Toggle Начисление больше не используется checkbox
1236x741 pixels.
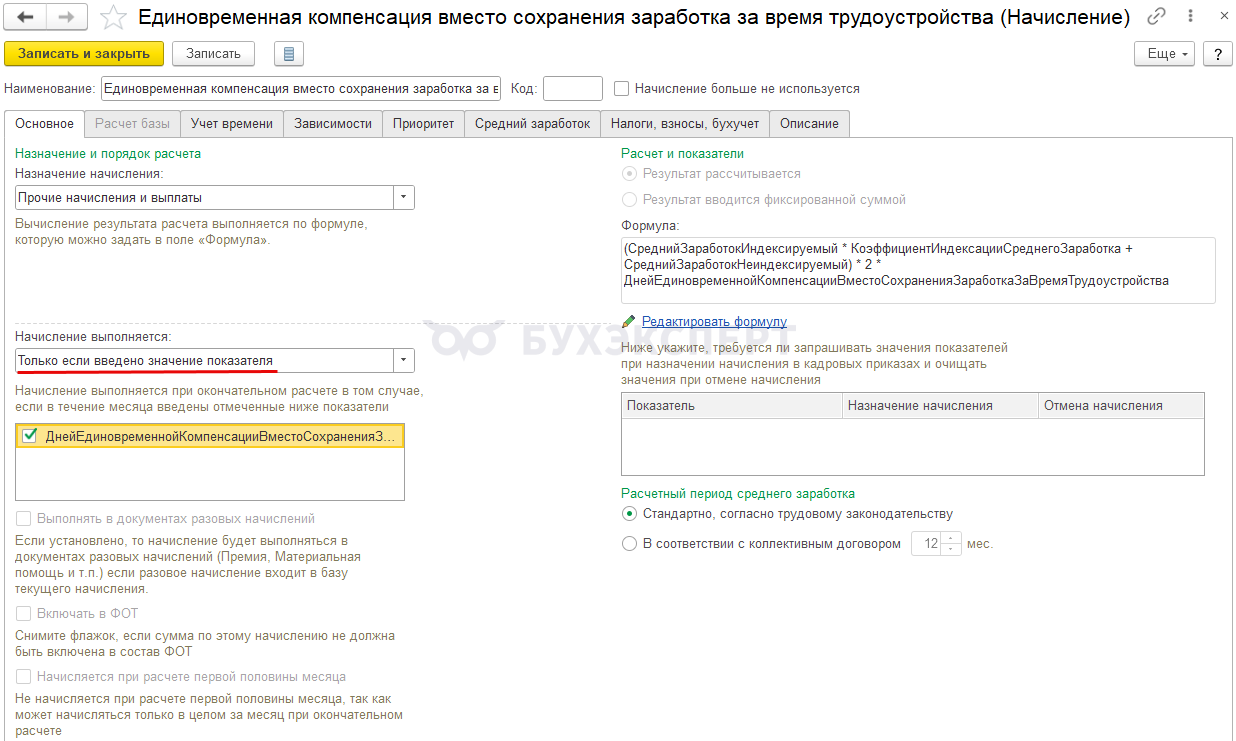[622, 89]
